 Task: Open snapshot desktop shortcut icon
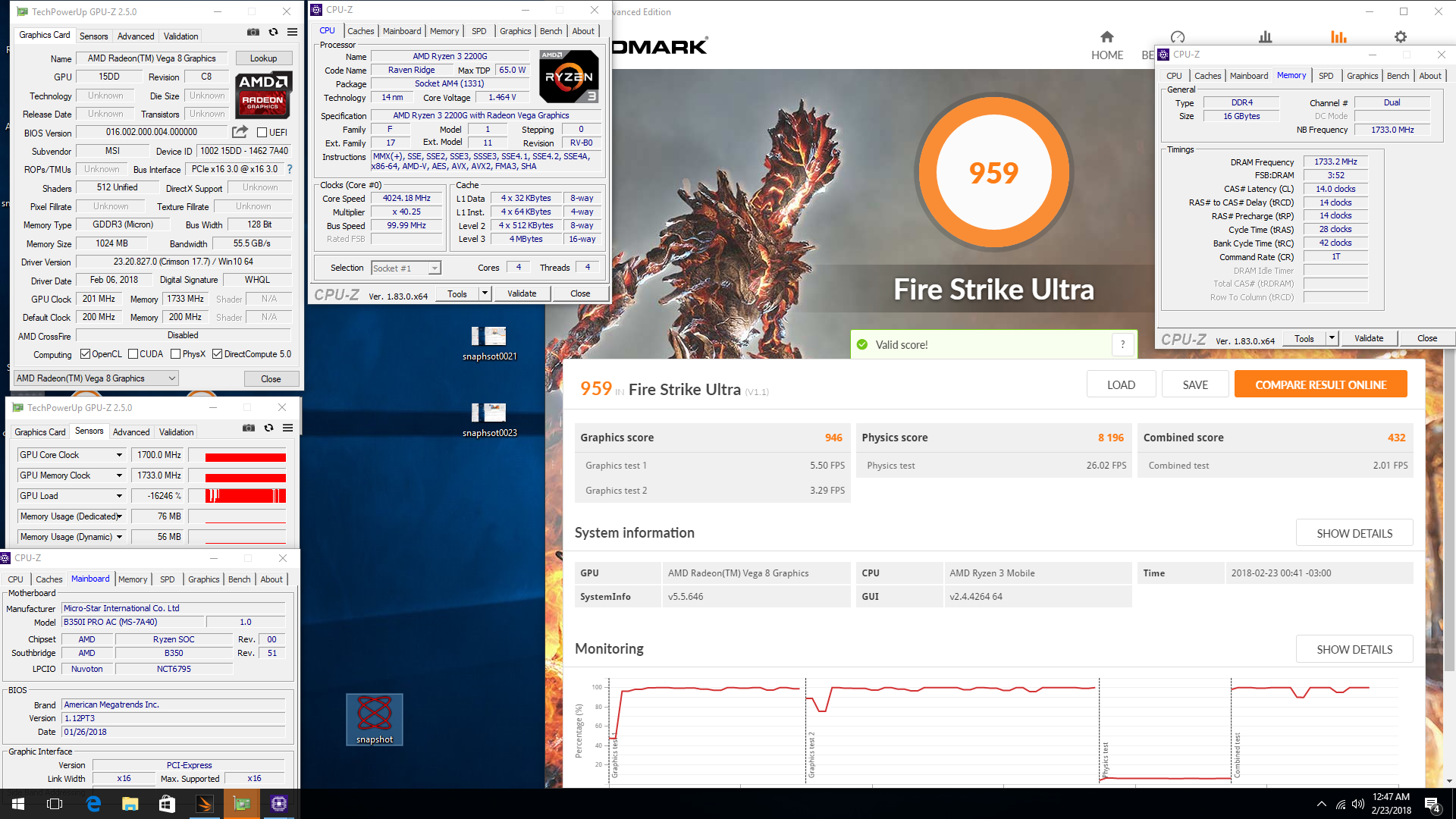(375, 720)
